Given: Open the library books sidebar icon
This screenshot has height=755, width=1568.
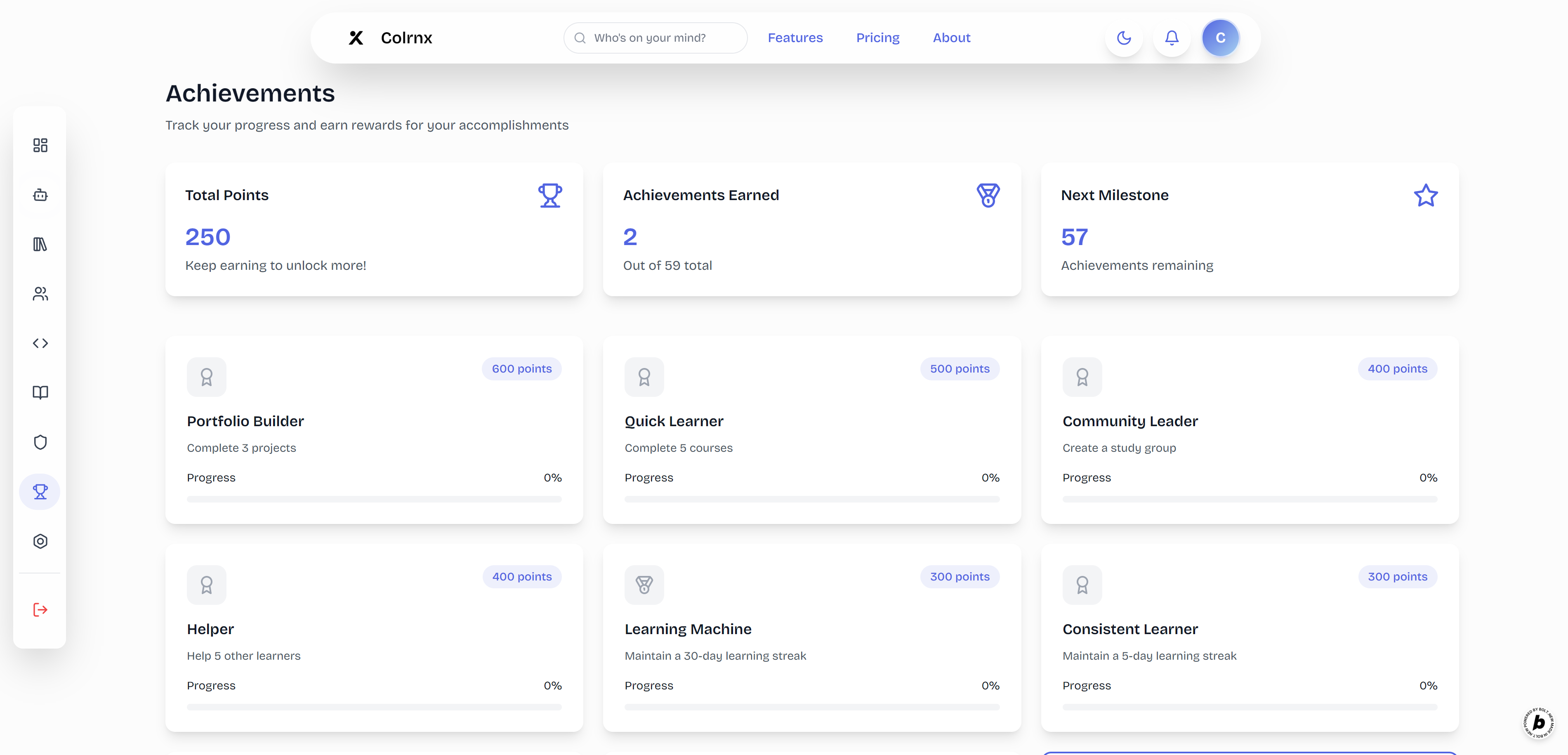Looking at the screenshot, I should pos(40,244).
